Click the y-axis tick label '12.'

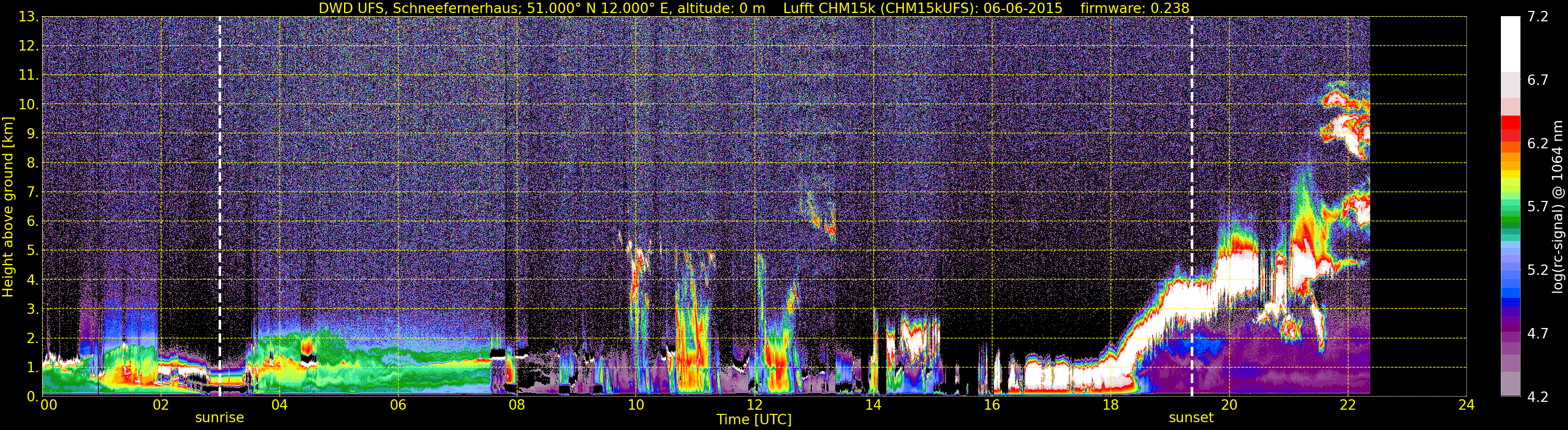[29, 46]
